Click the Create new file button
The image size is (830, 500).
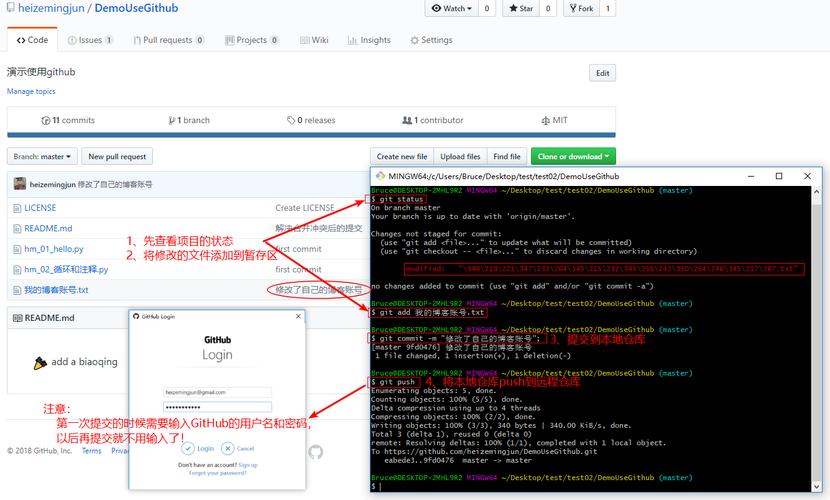click(402, 157)
